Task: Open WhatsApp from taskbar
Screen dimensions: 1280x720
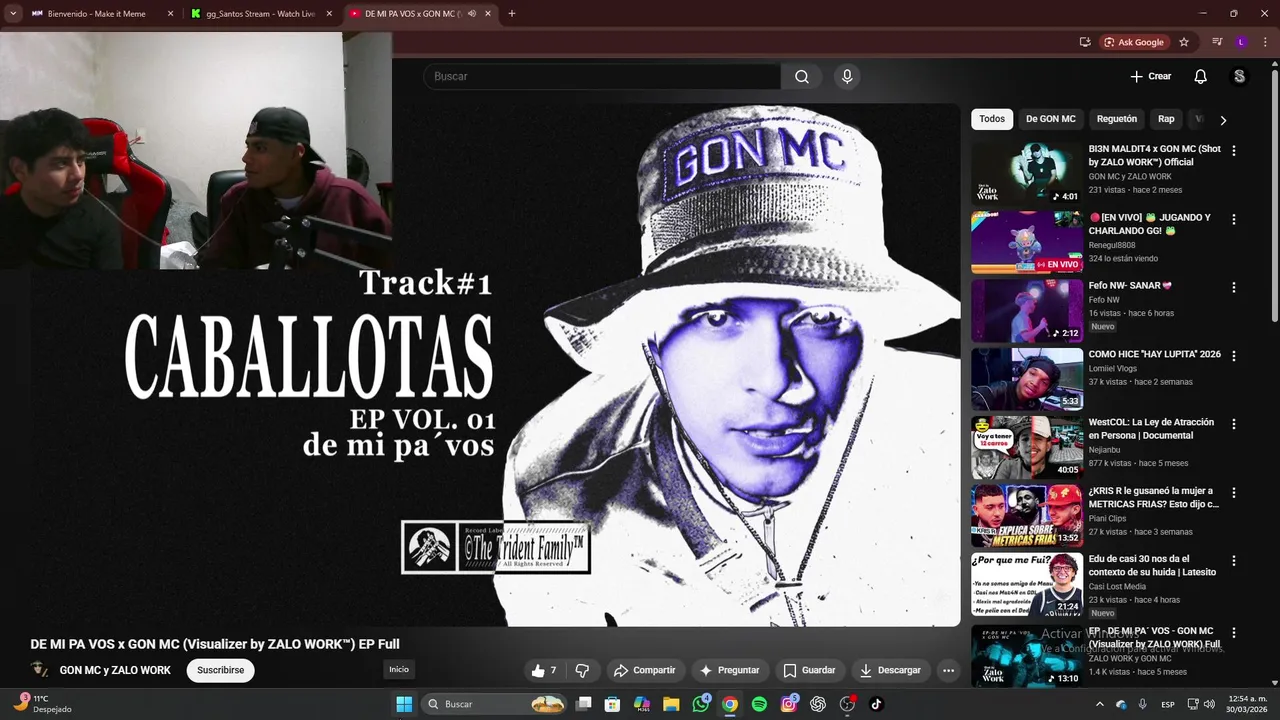Action: 701,704
